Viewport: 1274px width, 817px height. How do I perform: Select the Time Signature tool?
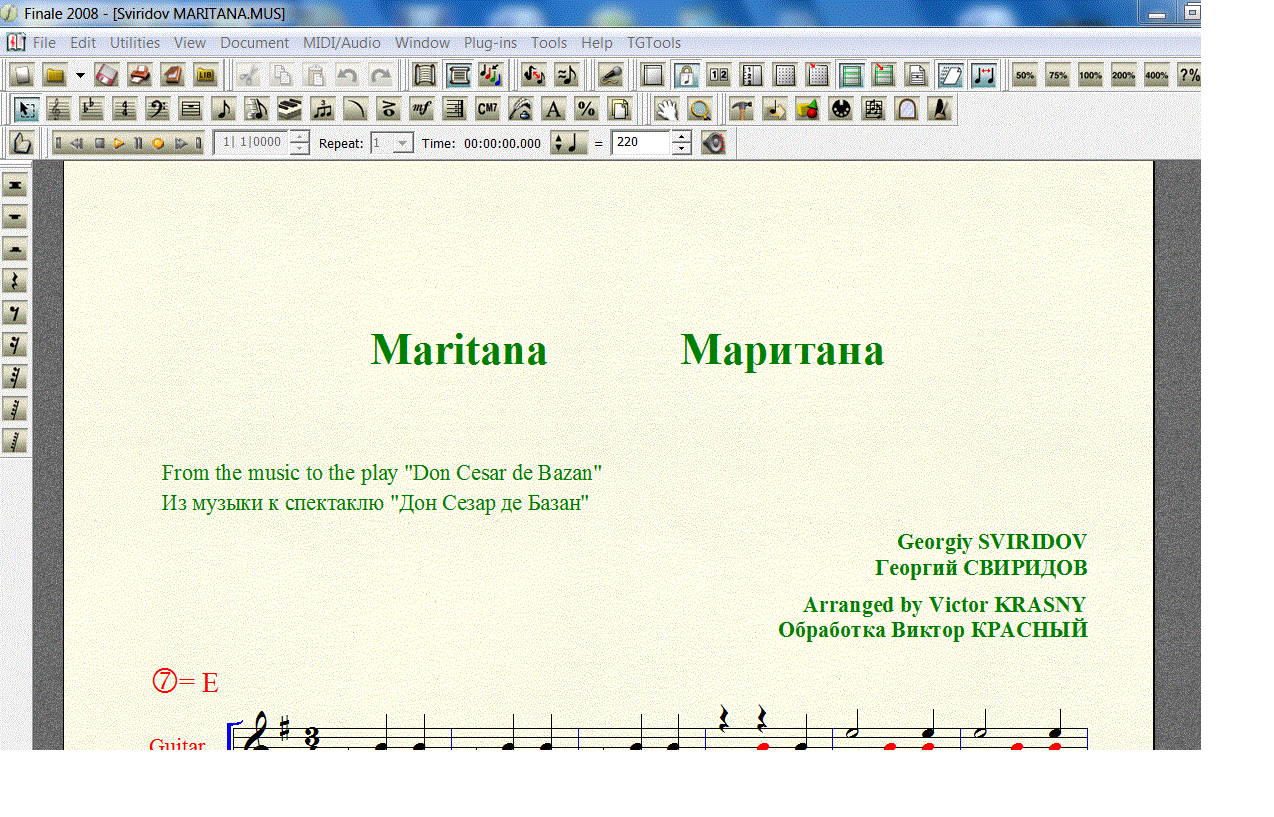(x=124, y=109)
